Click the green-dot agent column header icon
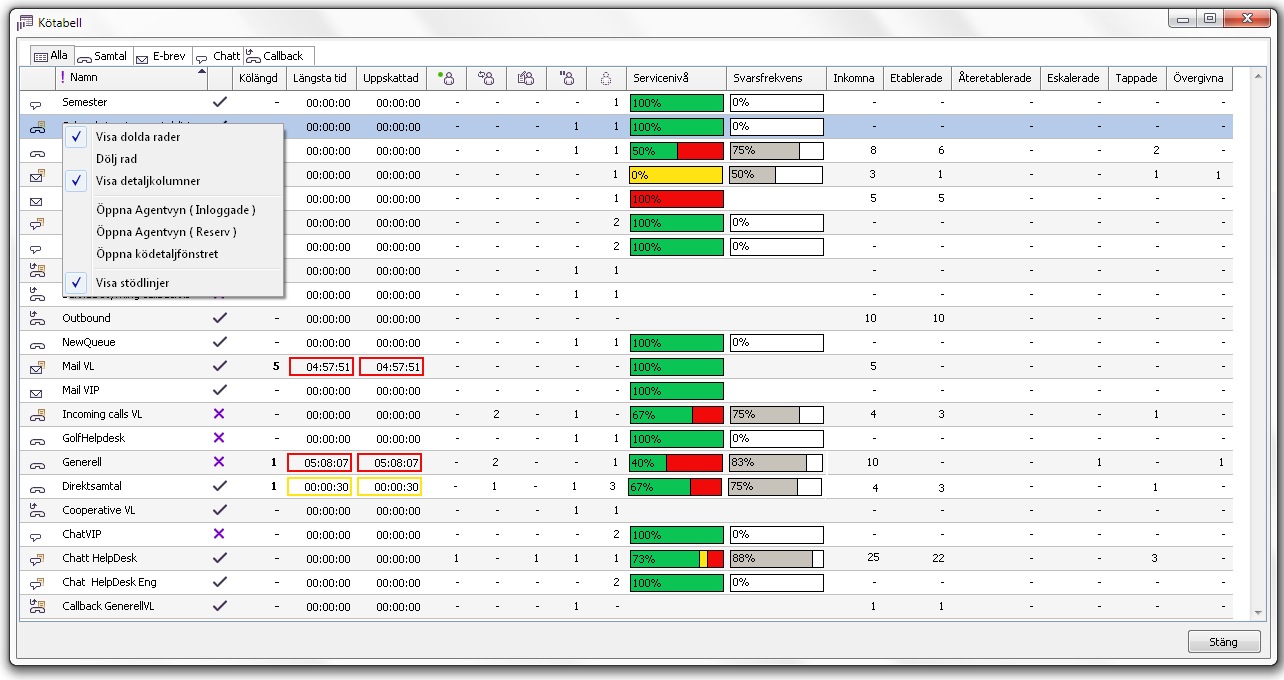 pyautogui.click(x=446, y=79)
